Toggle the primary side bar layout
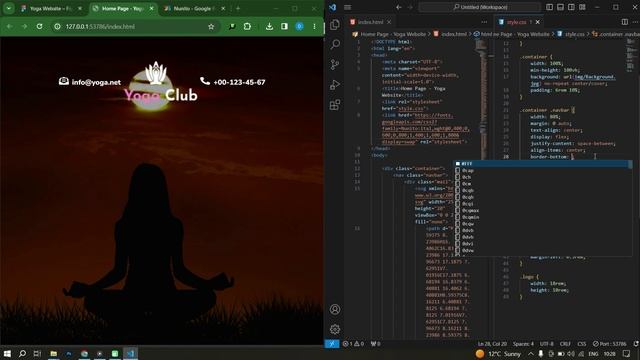The width and height of the screenshot is (640, 360). (549, 7)
